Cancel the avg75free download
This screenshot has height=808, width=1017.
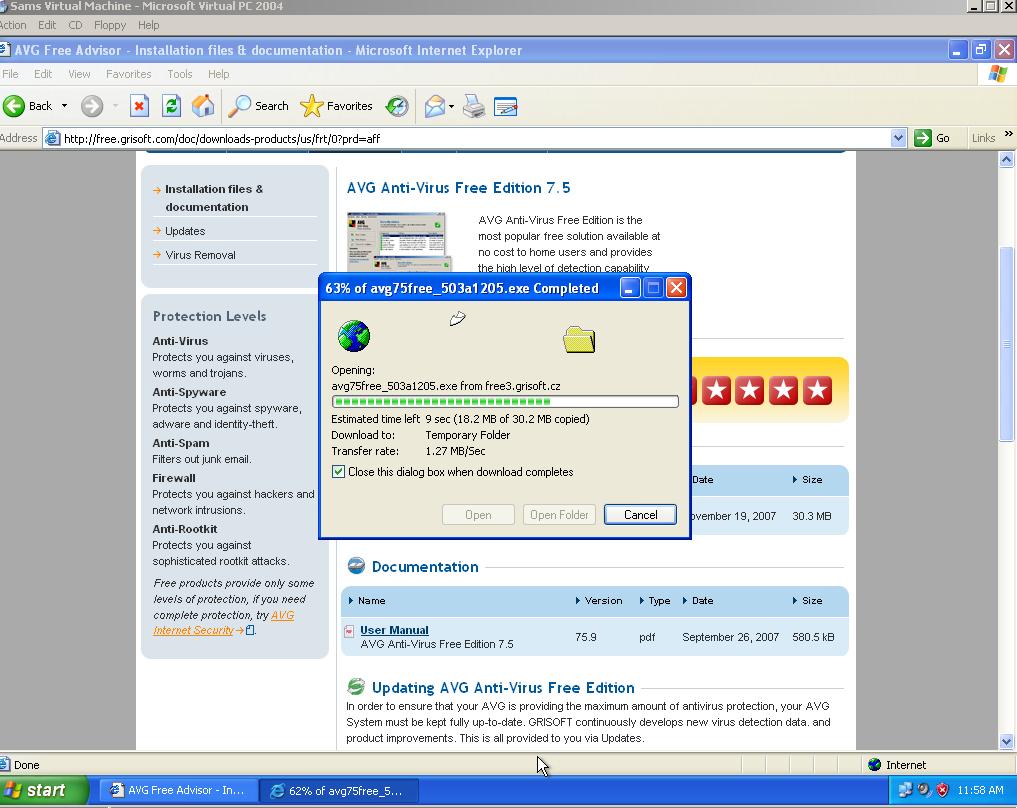[x=640, y=515]
